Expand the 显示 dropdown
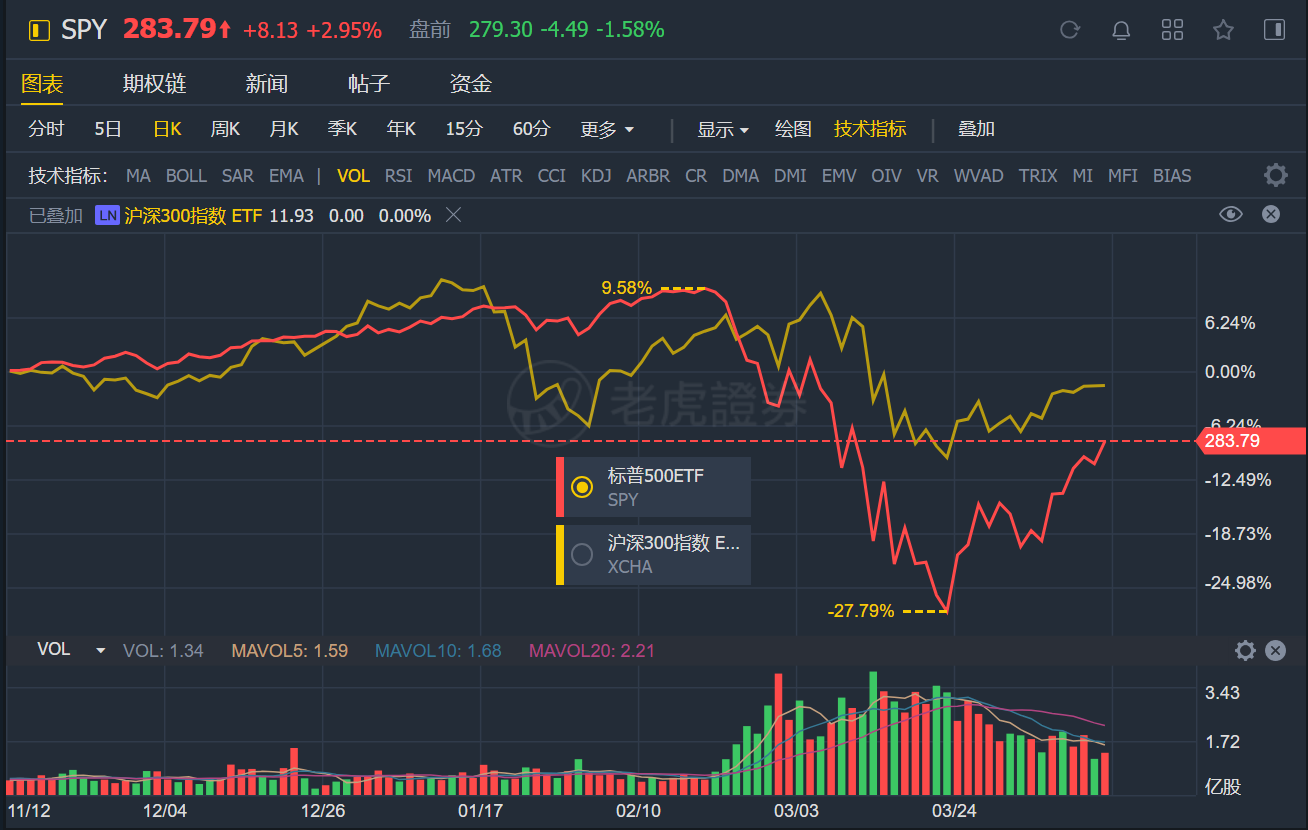This screenshot has width=1308, height=830. pyautogui.click(x=723, y=129)
